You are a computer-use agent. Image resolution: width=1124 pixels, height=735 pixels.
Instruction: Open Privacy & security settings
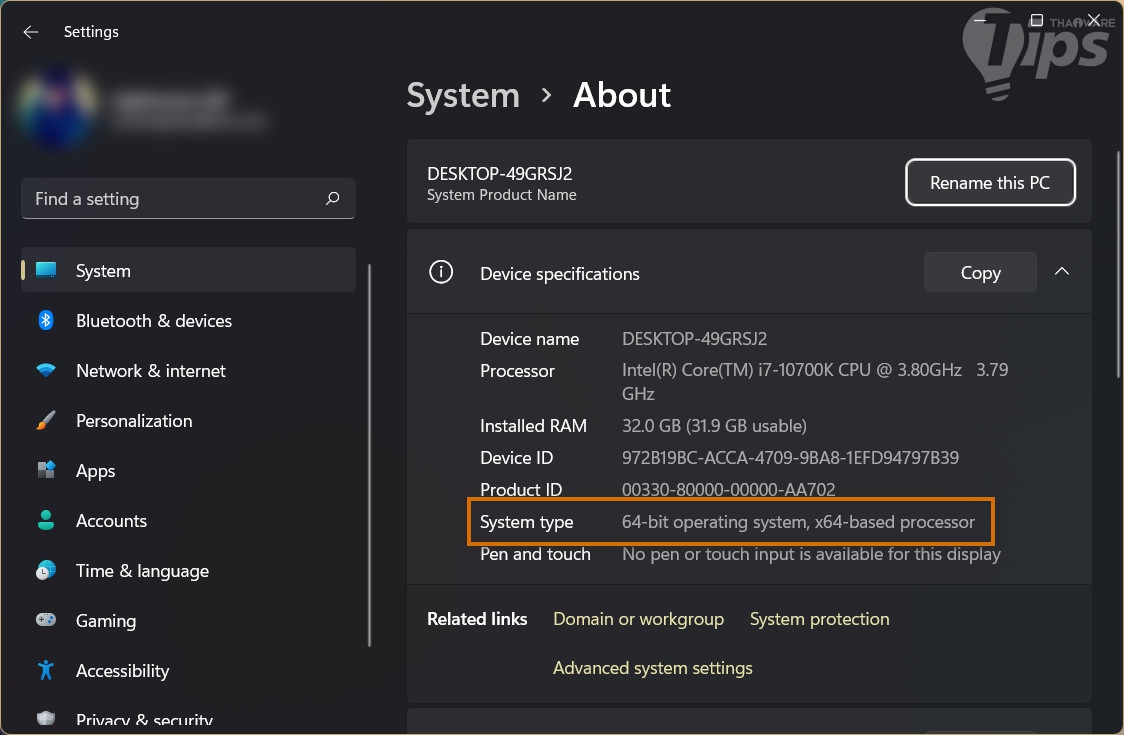(144, 720)
